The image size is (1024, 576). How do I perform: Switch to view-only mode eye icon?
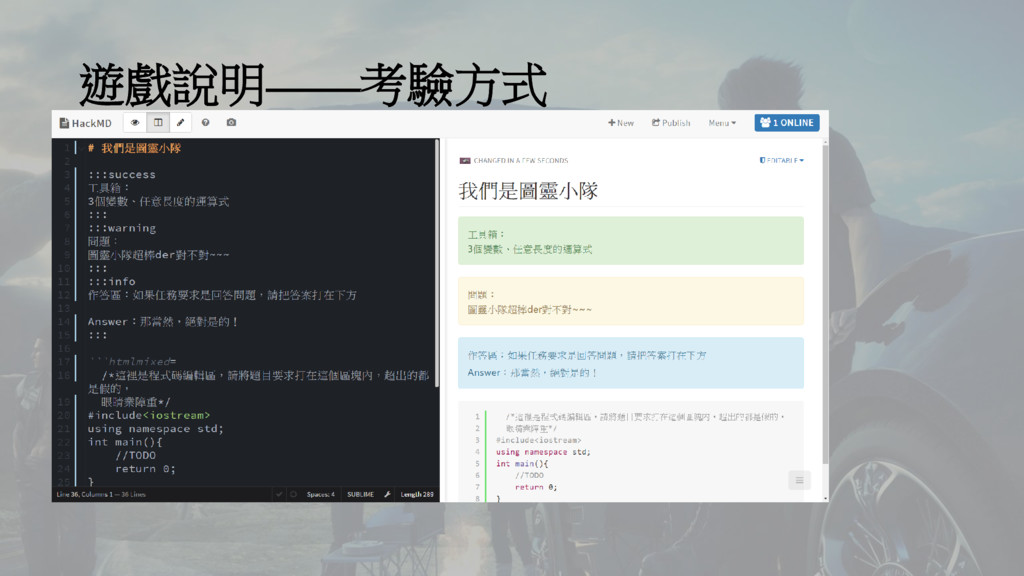135,123
